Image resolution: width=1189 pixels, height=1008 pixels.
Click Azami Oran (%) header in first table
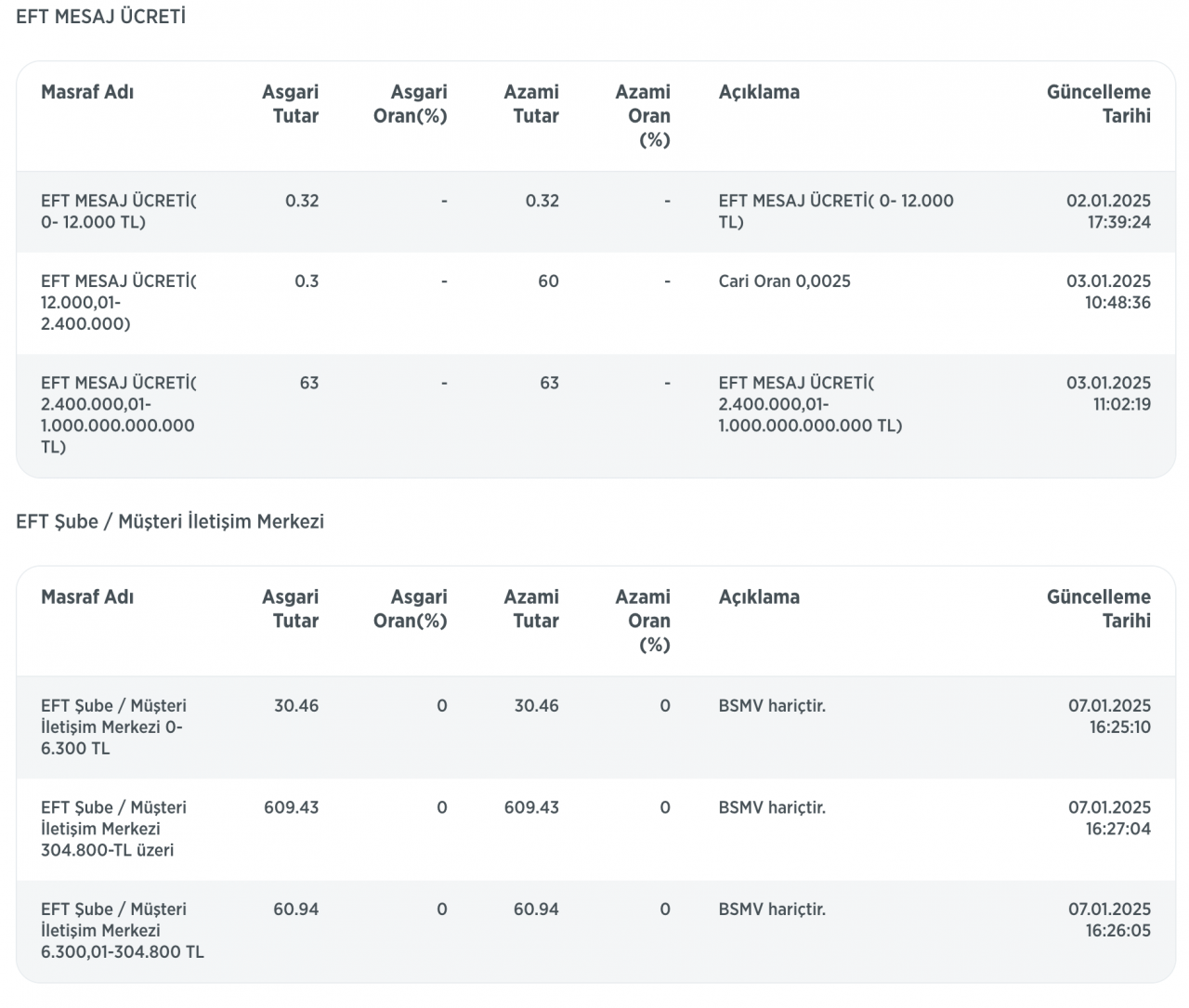coord(643,116)
